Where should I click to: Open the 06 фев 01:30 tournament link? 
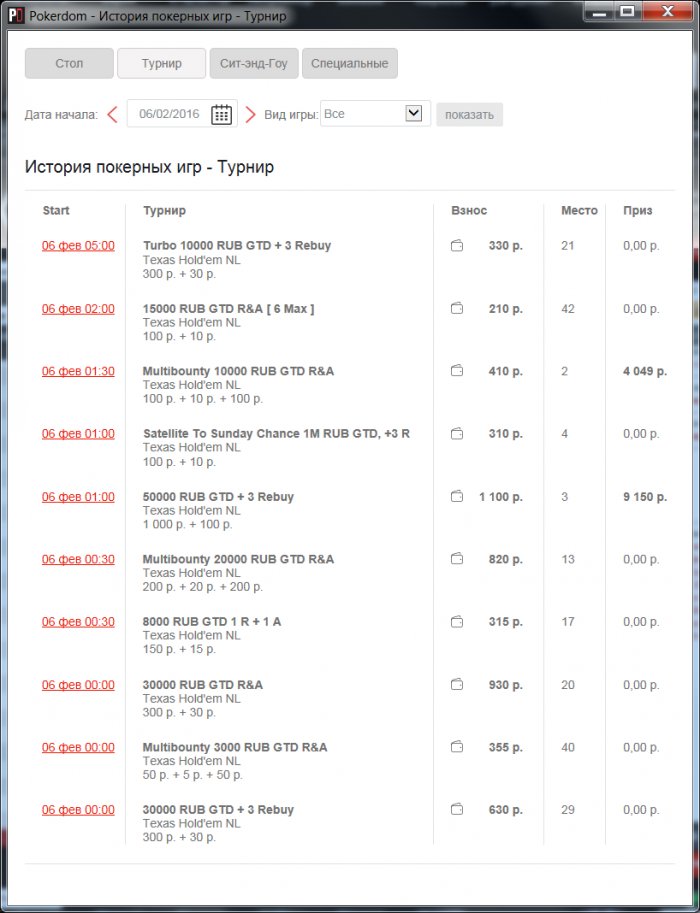tap(78, 371)
